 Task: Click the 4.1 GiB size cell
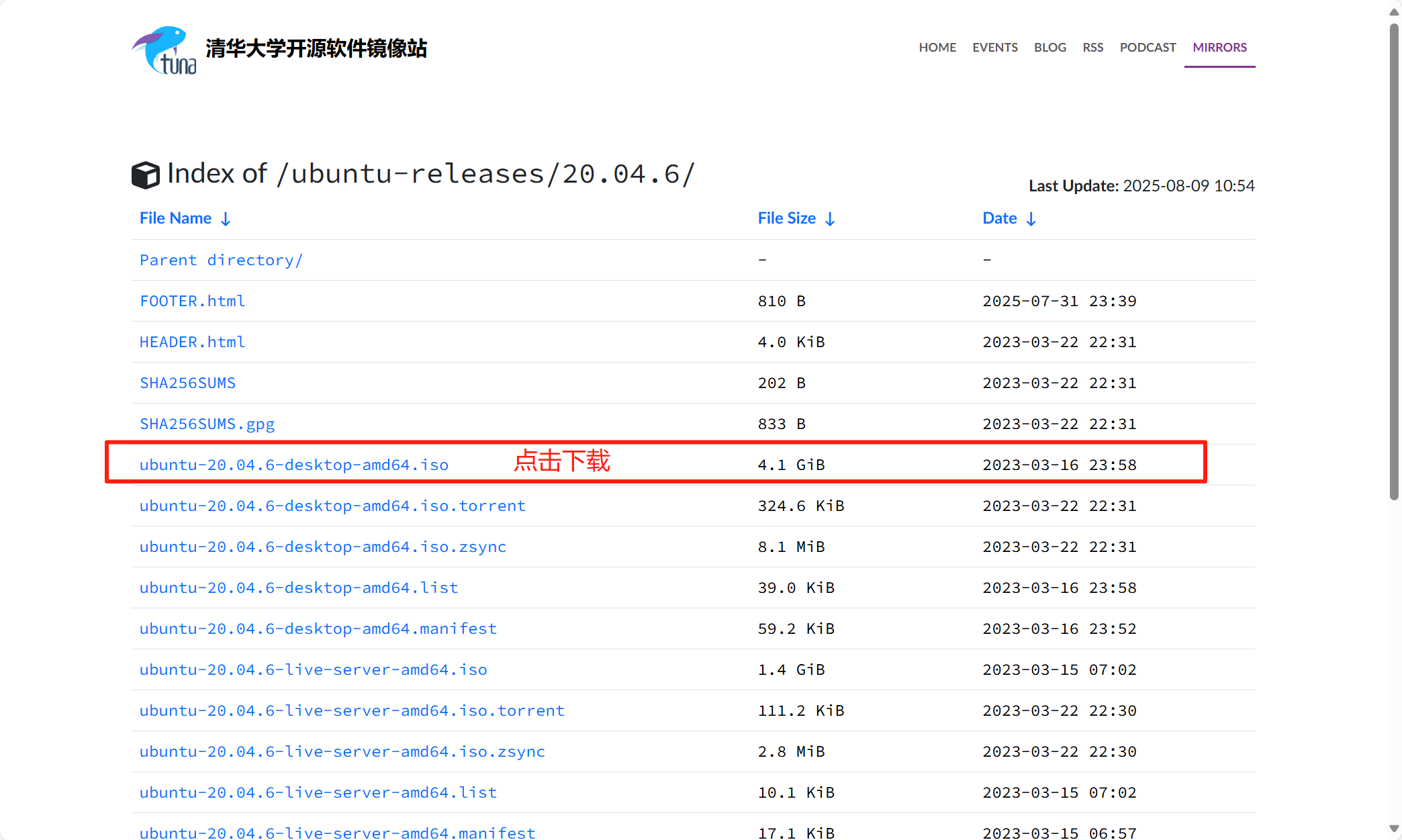[791, 465]
